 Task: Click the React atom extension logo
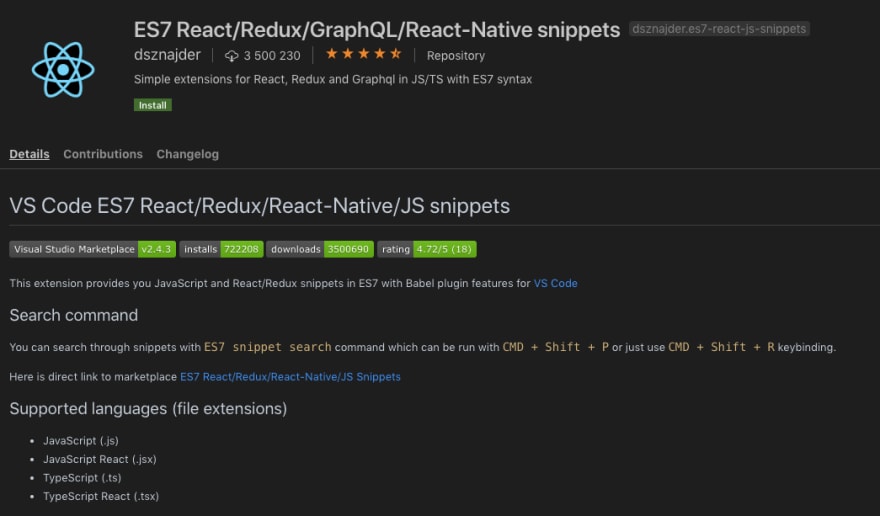click(x=63, y=70)
